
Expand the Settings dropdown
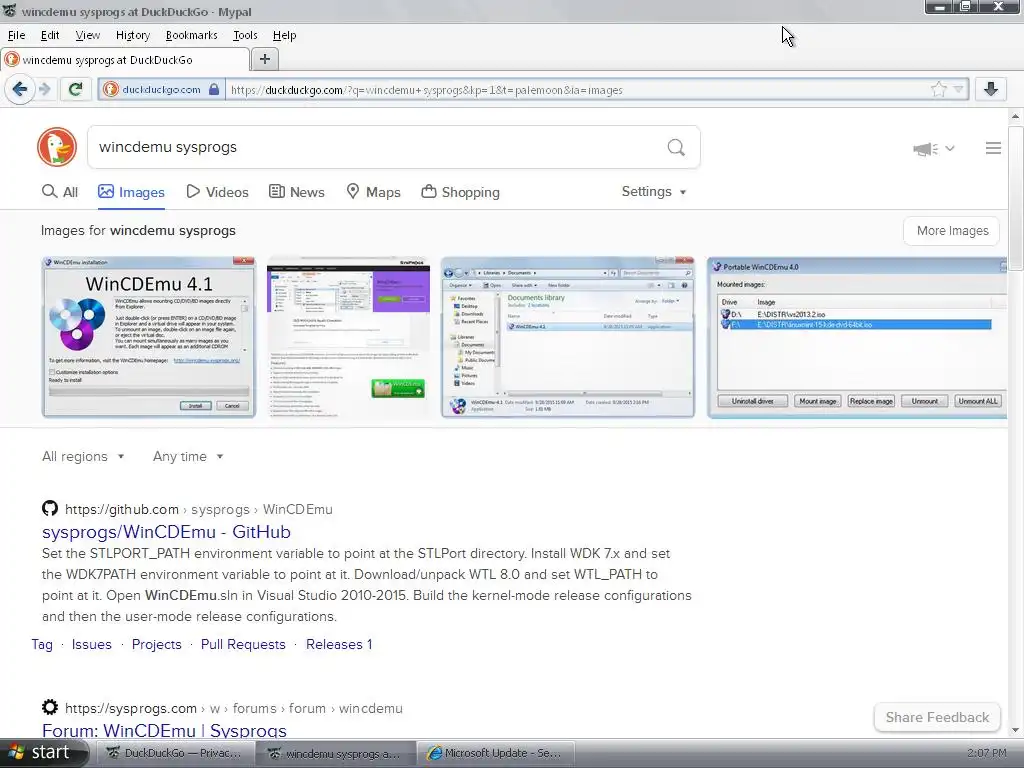click(x=654, y=191)
